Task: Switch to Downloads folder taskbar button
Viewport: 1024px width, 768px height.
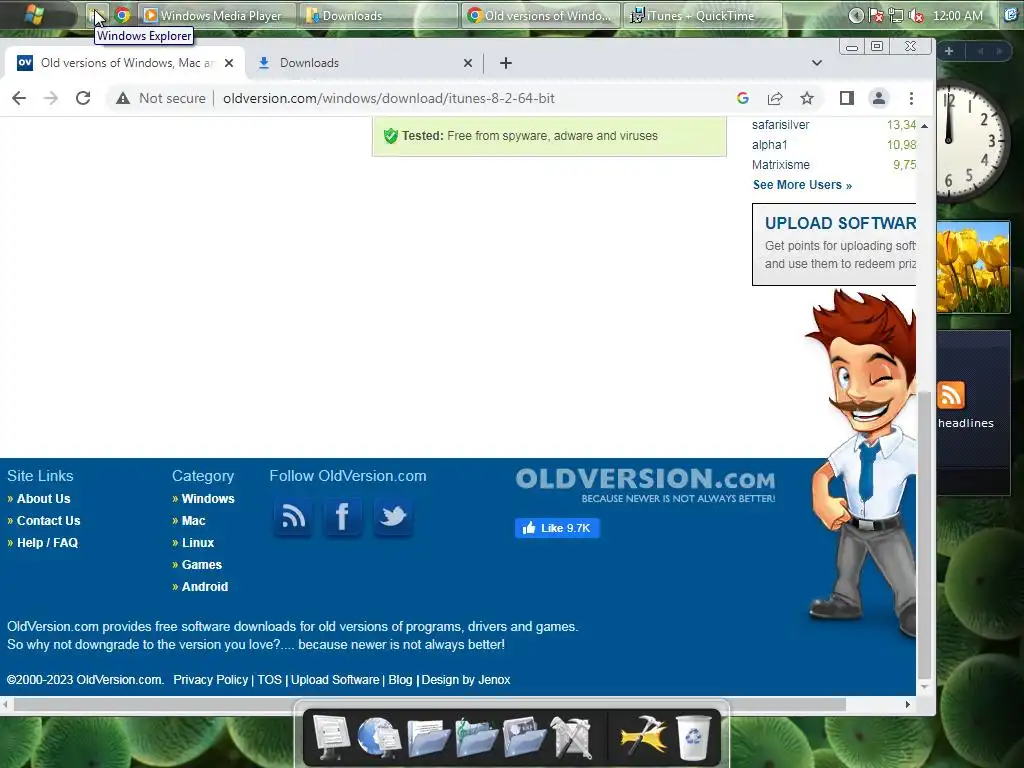Action: tap(379, 15)
